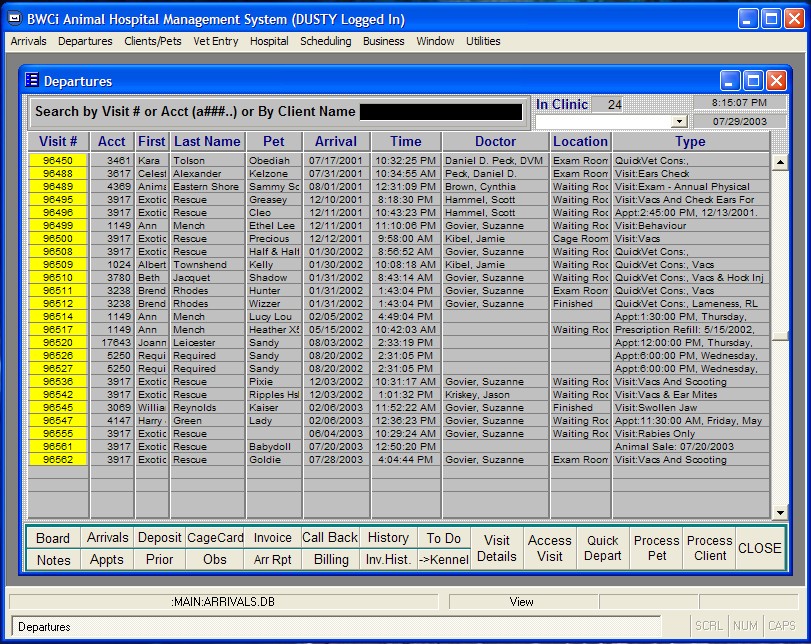811x644 pixels.
Task: Click the ->Kennel button
Action: pos(444,560)
